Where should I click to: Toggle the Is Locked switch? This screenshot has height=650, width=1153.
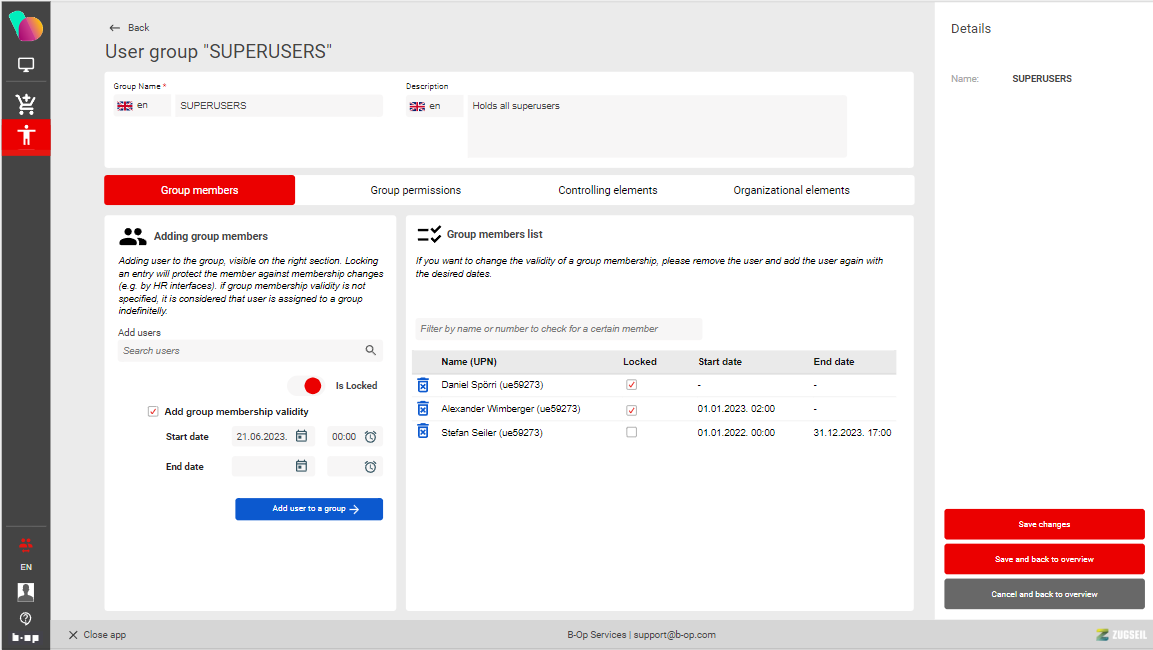(x=305, y=386)
